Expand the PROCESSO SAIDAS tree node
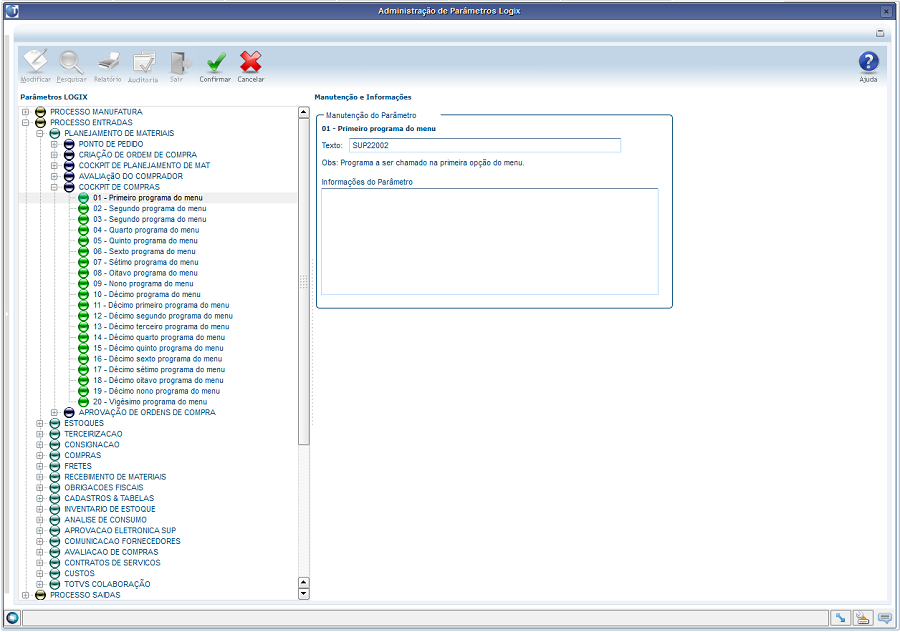The image size is (900, 632). [25, 595]
